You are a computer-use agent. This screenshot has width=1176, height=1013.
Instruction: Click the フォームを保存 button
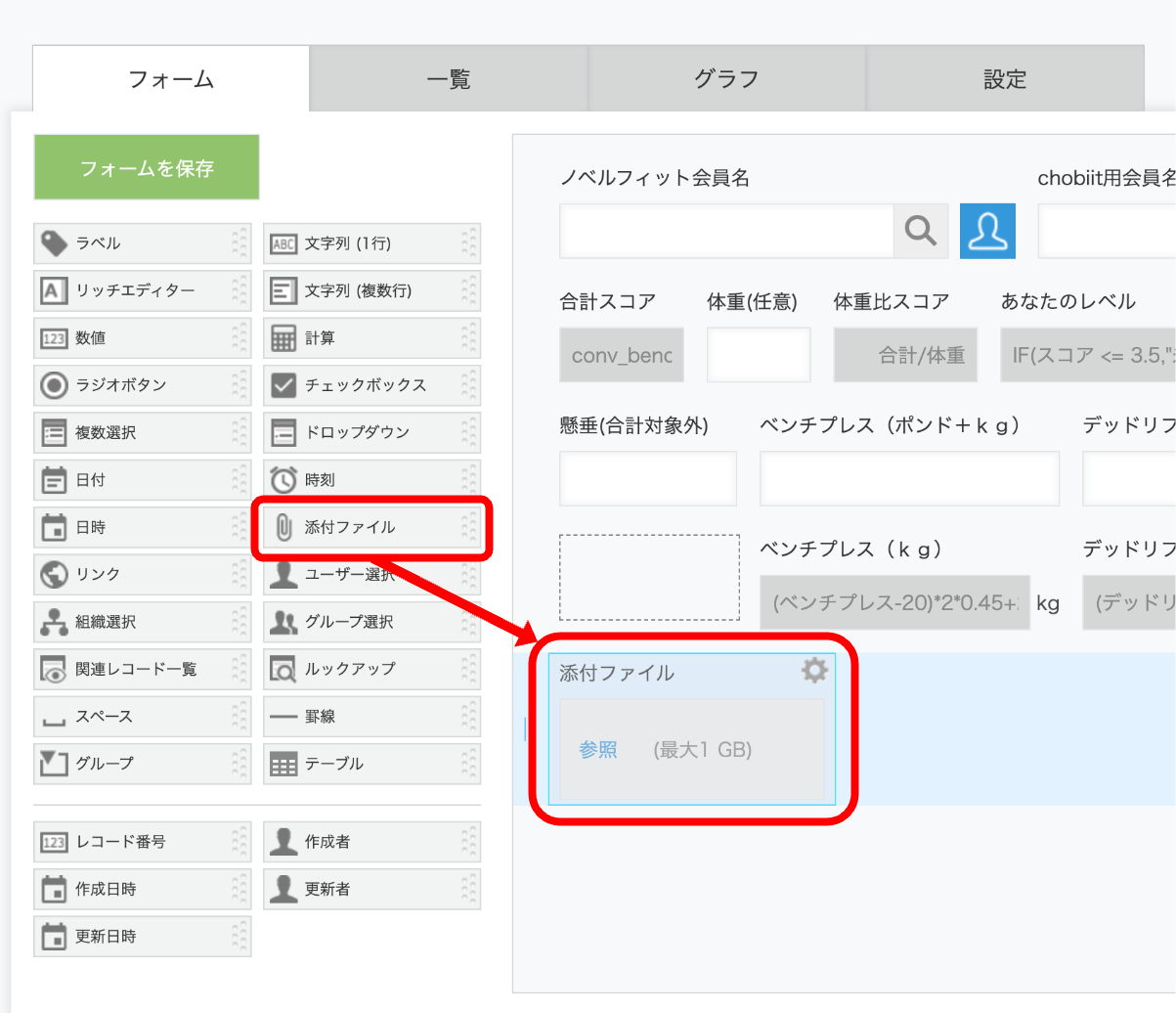(x=147, y=167)
